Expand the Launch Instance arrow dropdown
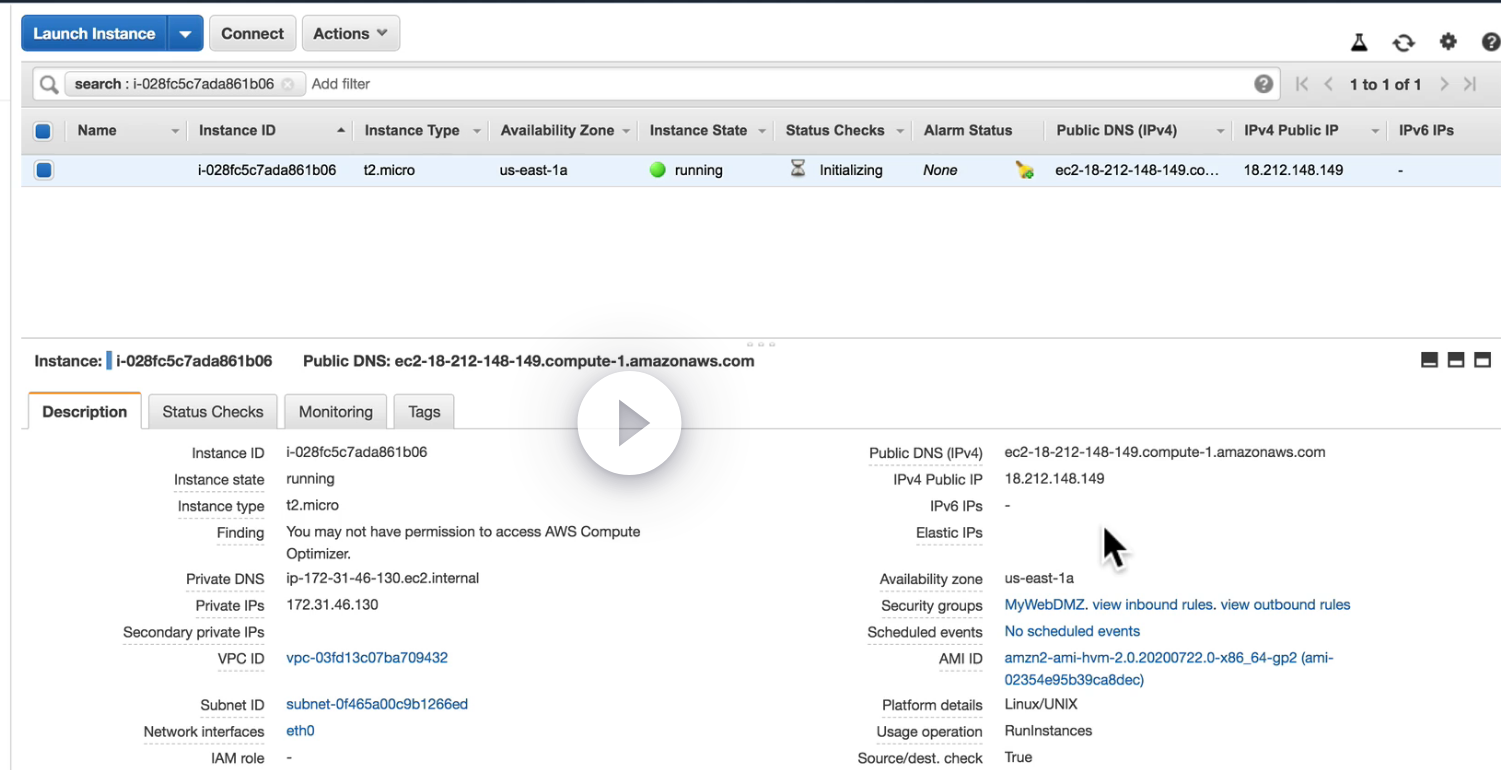This screenshot has height=770, width=1501. [x=185, y=33]
